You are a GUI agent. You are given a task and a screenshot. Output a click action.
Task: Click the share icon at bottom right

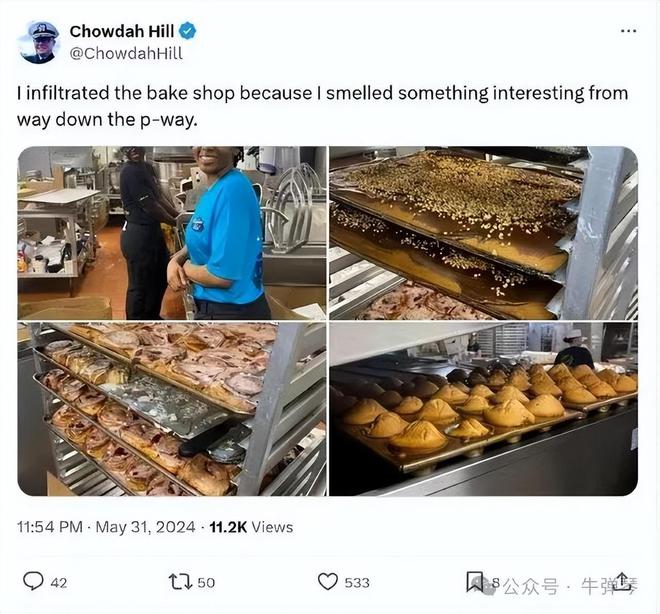click(622, 581)
